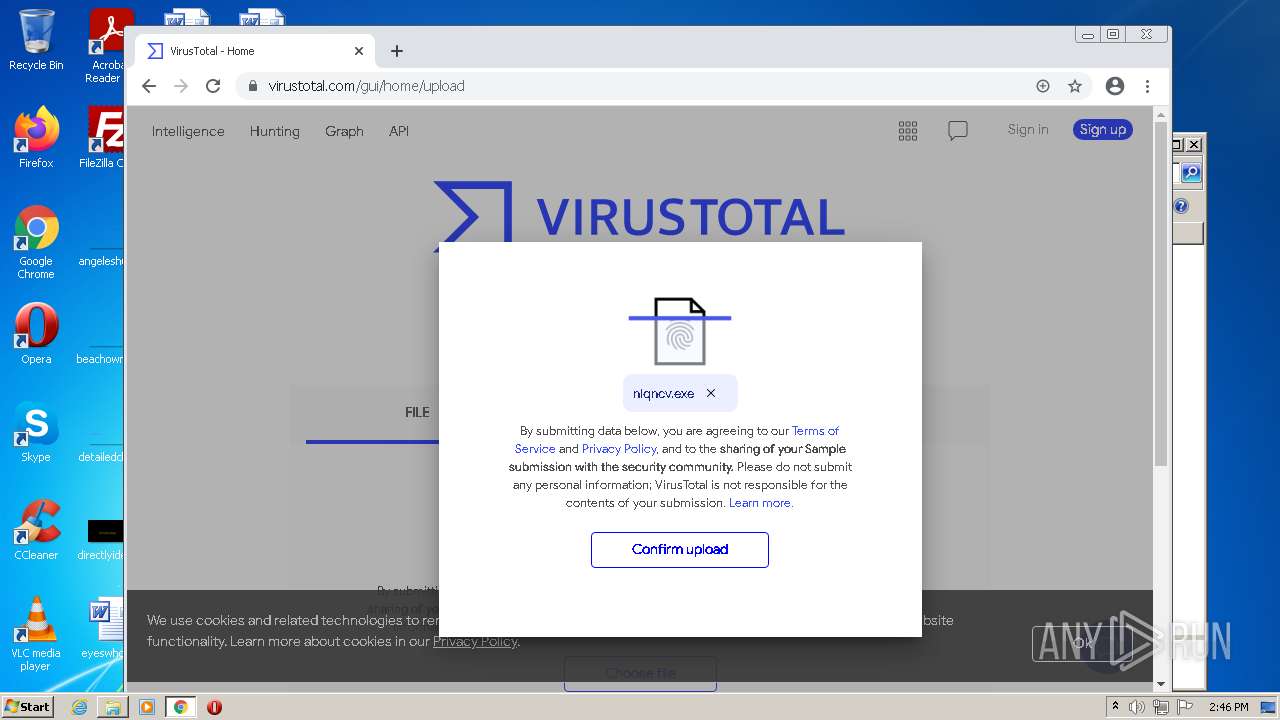Click the Sign in link

pyautogui.click(x=1028, y=129)
